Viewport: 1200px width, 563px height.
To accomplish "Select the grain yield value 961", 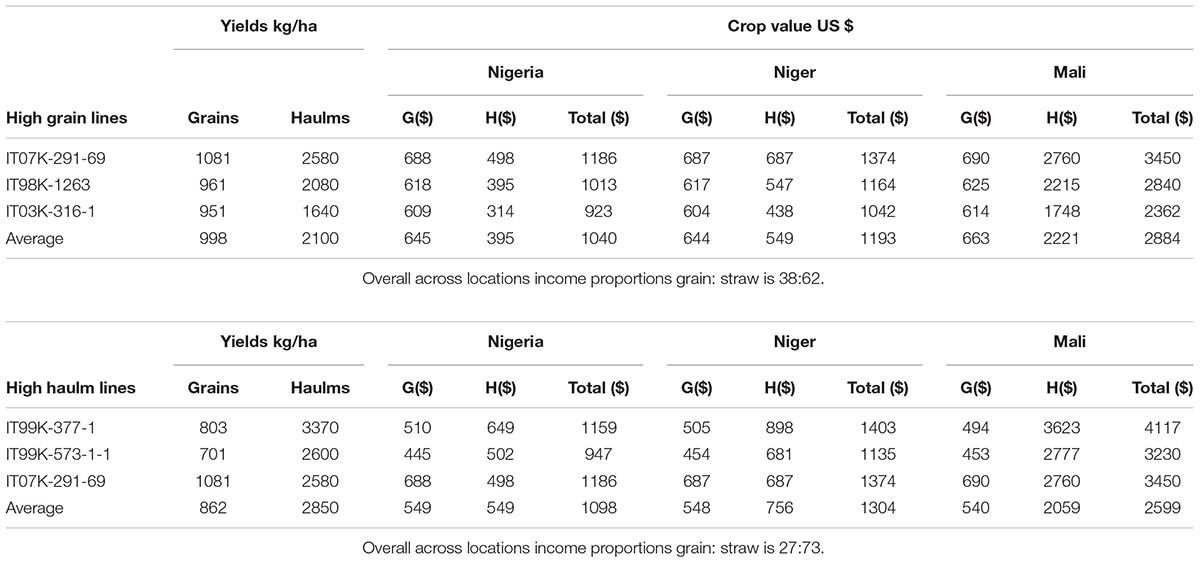I will coord(213,185).
